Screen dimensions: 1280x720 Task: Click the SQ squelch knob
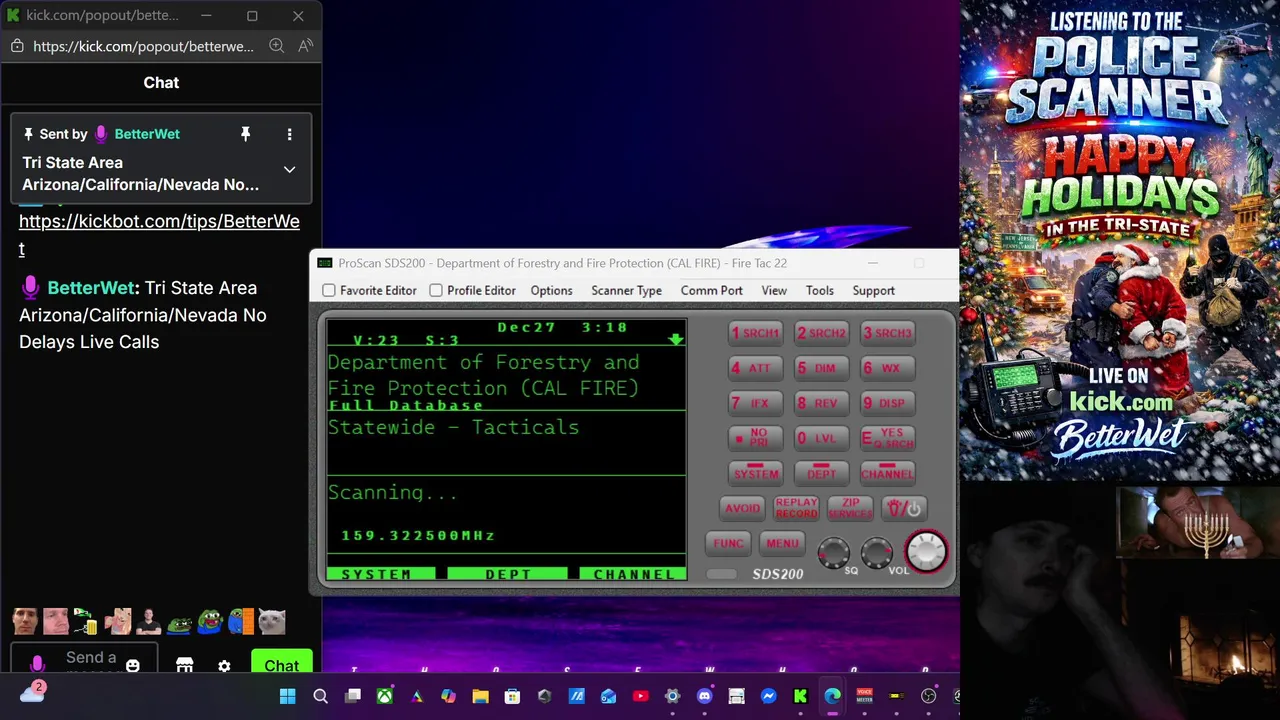(x=833, y=552)
